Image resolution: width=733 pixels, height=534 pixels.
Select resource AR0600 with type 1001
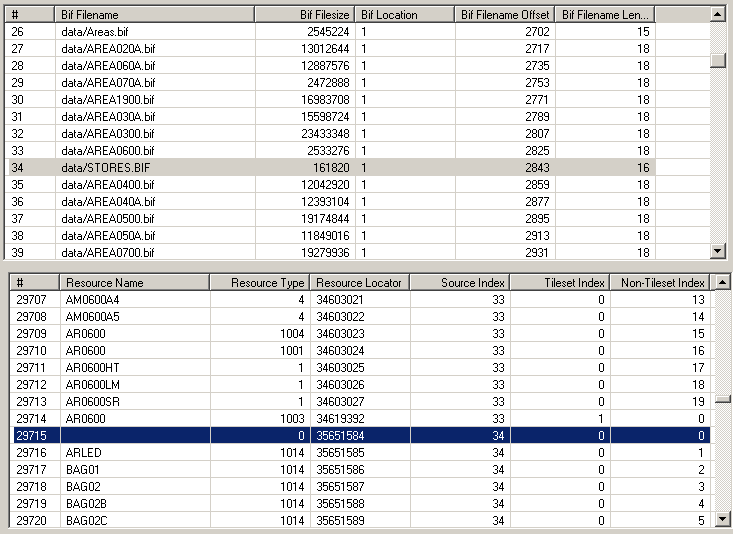[360, 351]
